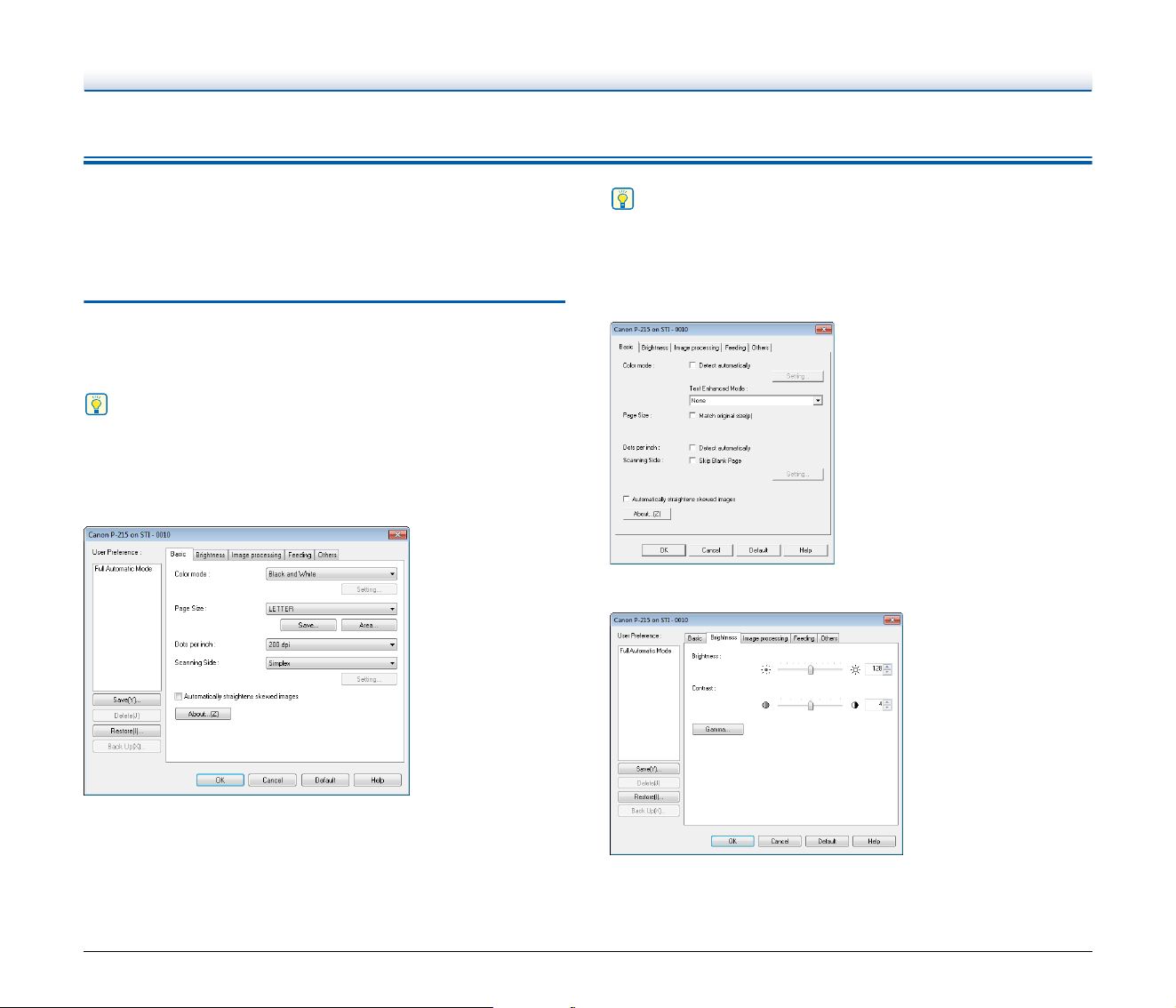Image resolution: width=1176 pixels, height=1008 pixels.
Task: Expand the Text Enhanced Mode None dropdown
Action: (756, 401)
